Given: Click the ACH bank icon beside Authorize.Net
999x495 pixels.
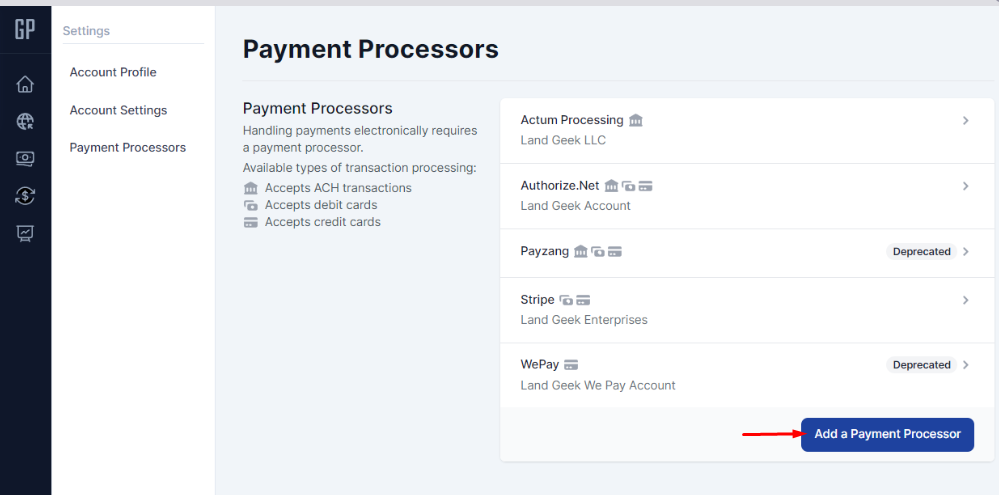Looking at the screenshot, I should tap(612, 186).
